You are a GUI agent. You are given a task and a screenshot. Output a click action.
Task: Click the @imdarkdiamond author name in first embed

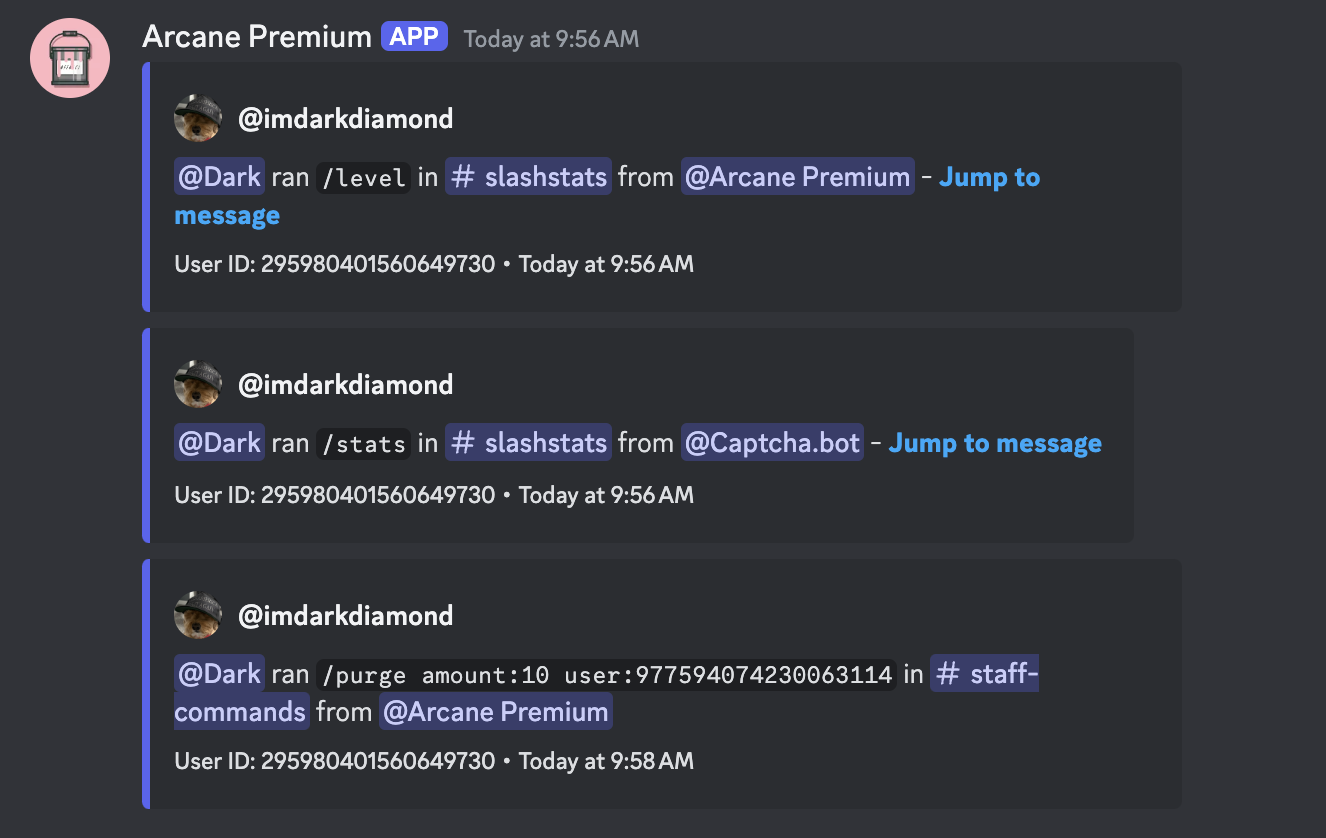click(x=345, y=119)
